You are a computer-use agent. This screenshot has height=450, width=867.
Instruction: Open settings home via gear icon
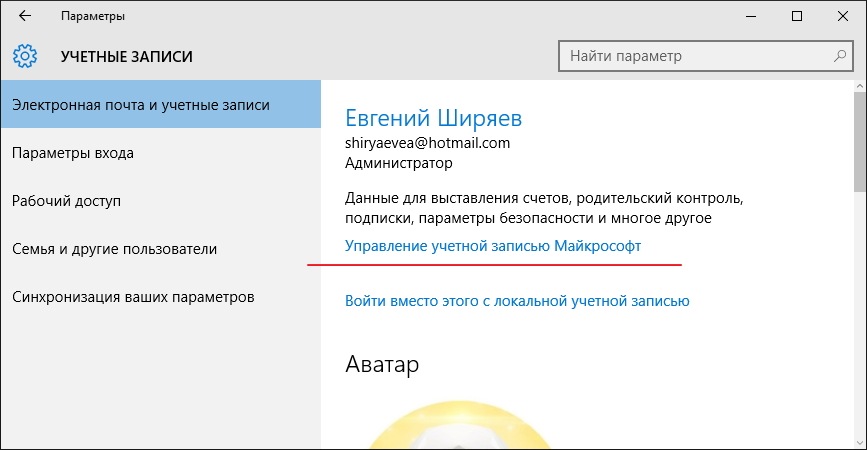[x=25, y=56]
